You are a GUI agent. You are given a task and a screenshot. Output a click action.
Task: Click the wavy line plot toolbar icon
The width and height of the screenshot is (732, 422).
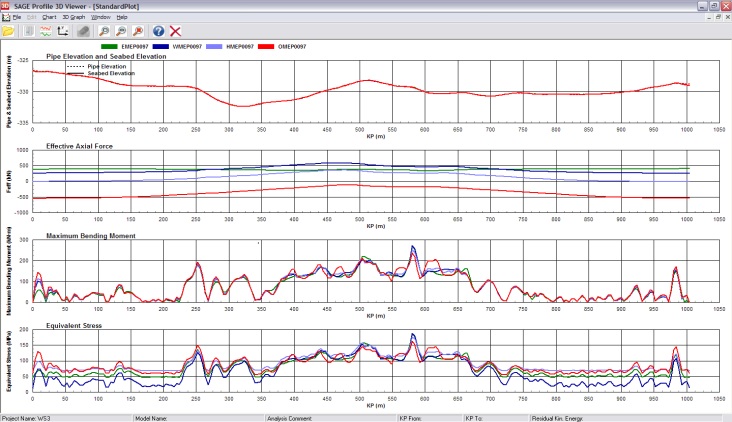pos(45,31)
